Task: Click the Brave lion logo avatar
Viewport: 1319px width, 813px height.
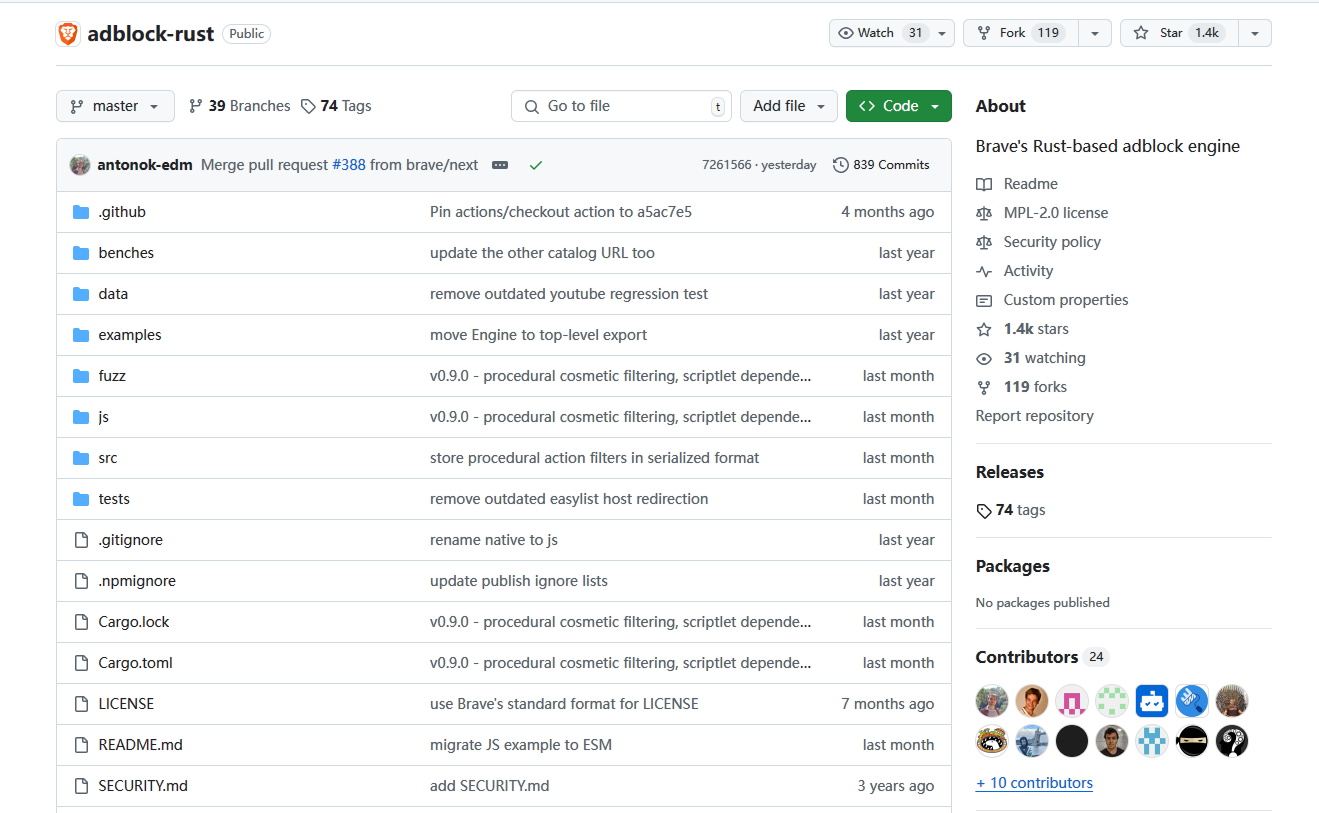Action: click(67, 33)
